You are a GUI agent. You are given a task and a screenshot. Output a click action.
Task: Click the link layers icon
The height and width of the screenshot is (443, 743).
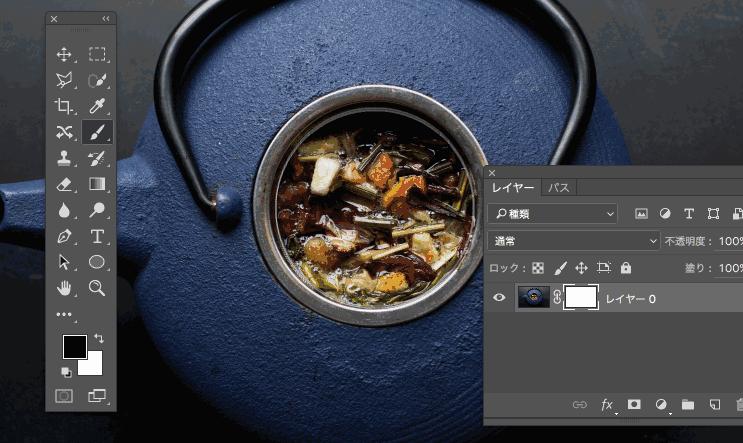[x=580, y=405]
